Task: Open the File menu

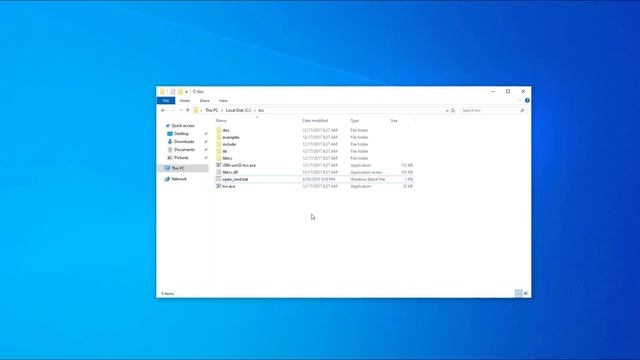Action: tap(166, 100)
